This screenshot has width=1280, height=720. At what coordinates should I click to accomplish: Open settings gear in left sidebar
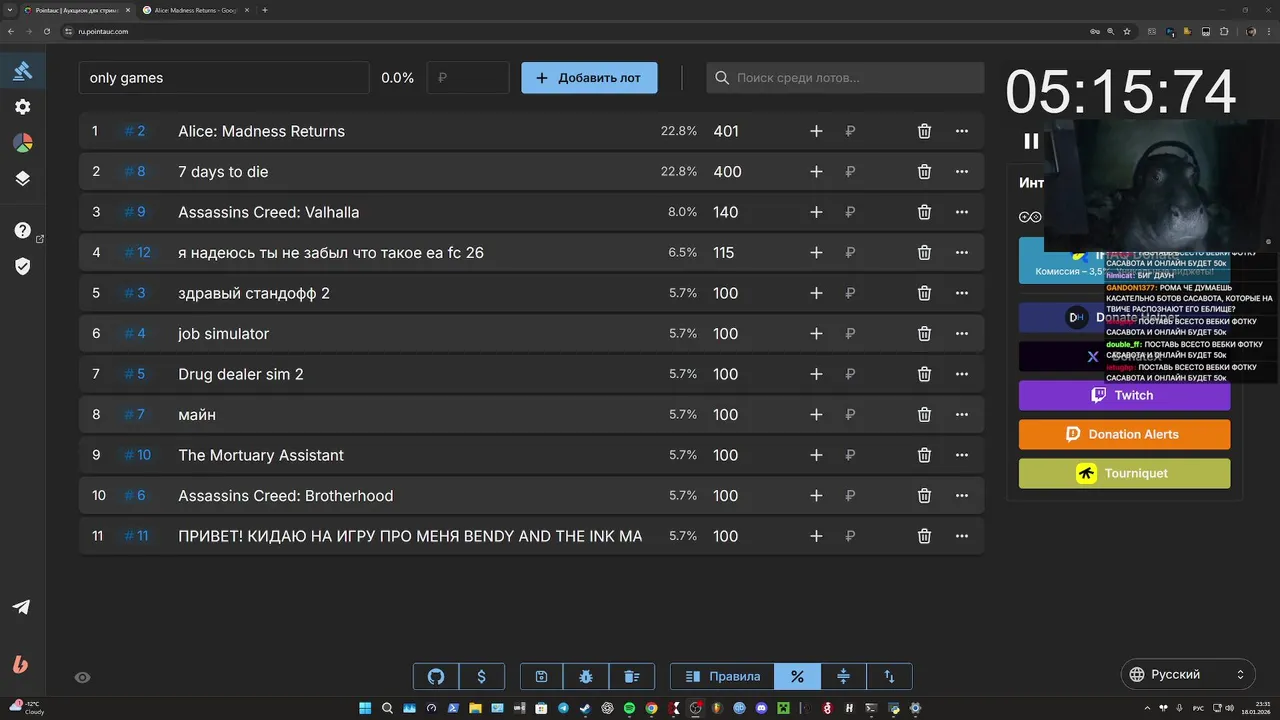22,107
